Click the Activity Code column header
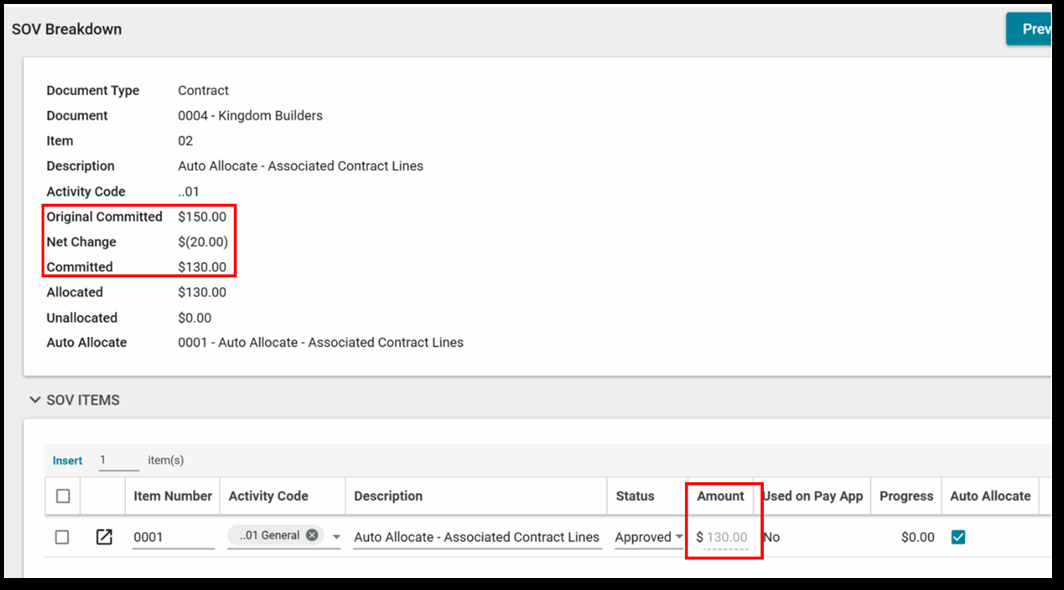Screen dimensions: 1064x590 (x=268, y=496)
